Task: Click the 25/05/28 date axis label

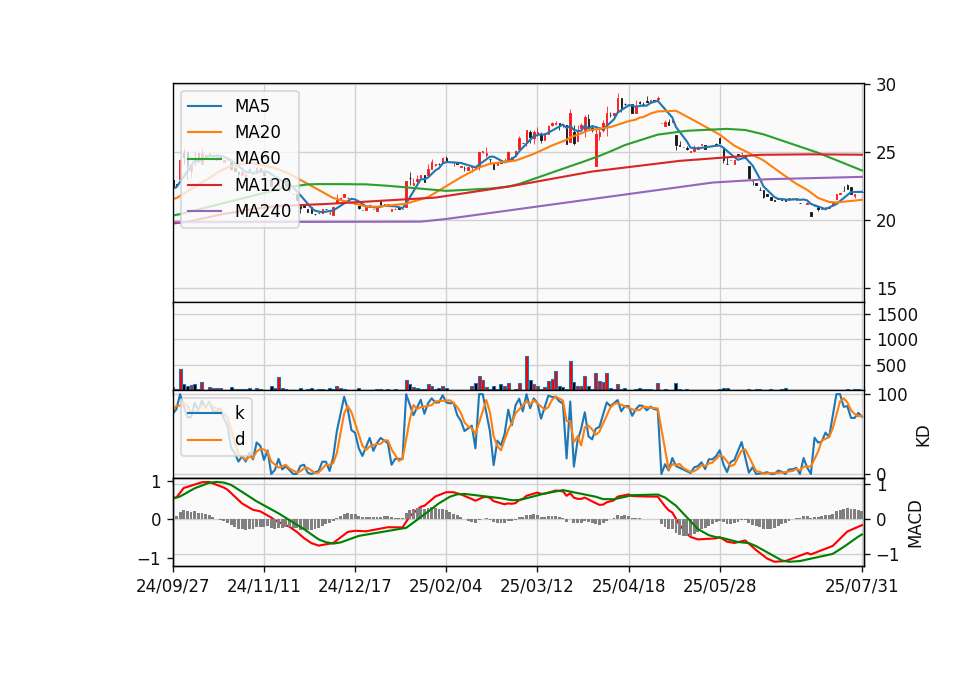Action: click(720, 586)
